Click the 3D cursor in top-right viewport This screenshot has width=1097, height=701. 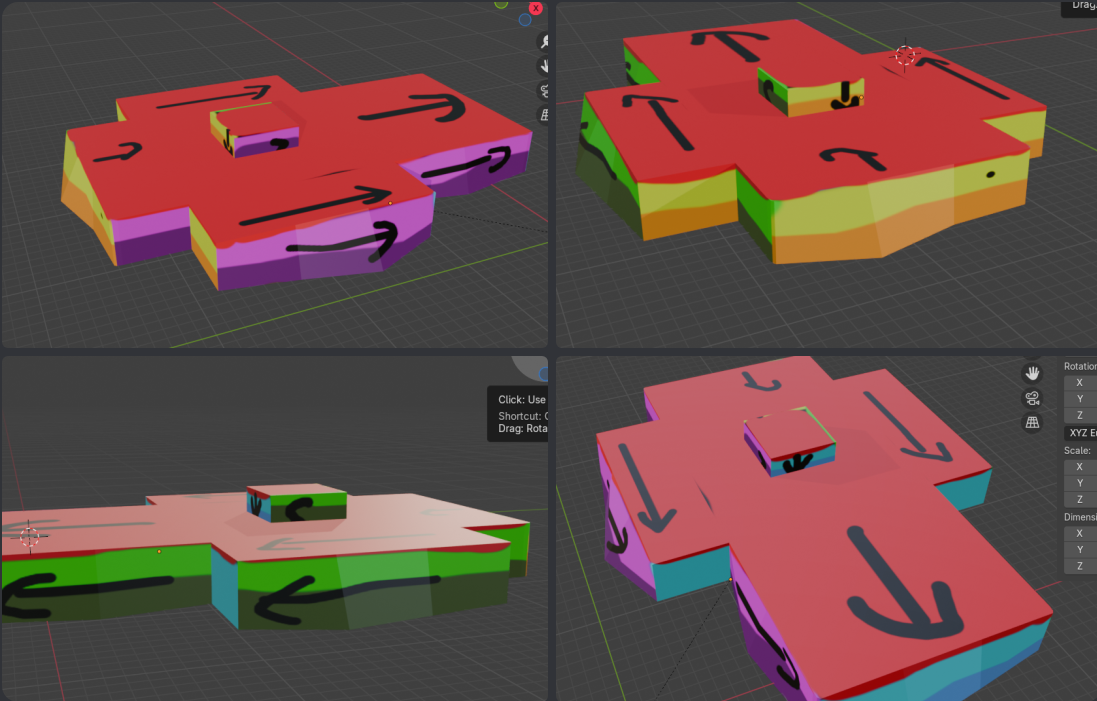[x=906, y=56]
